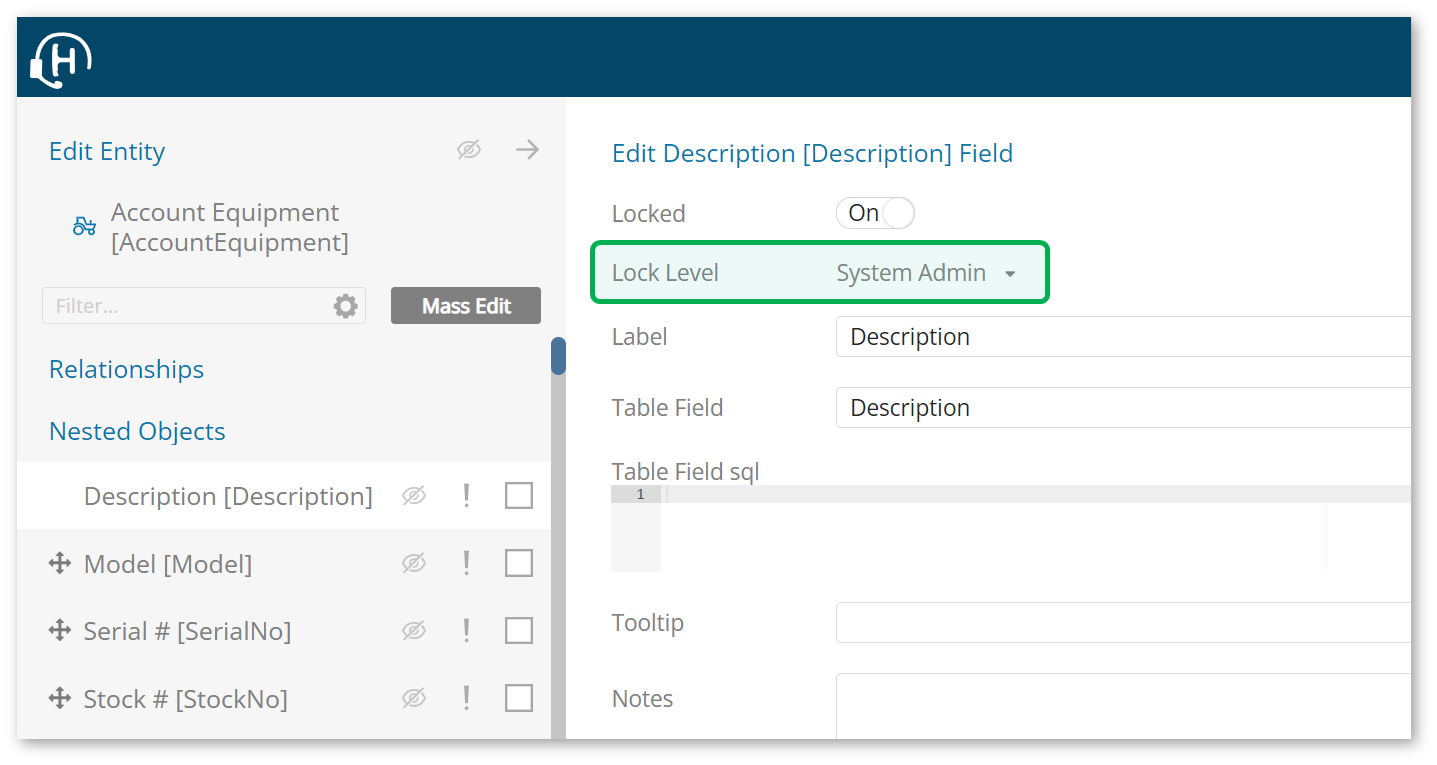Viewport: 1437px width, 765px height.
Task: Click move handle for Model field
Action: click(x=59, y=564)
